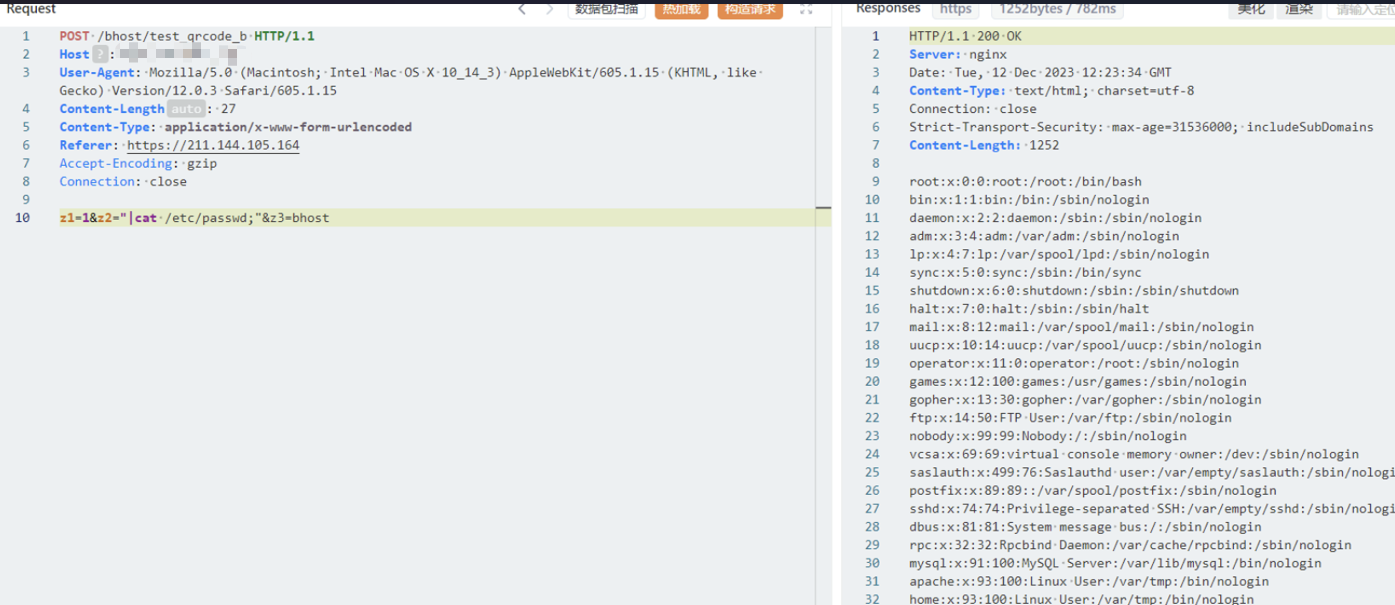Click the sshd:x:74:74 line in response
Screen dimensions: 1395x605
pos(1152,509)
